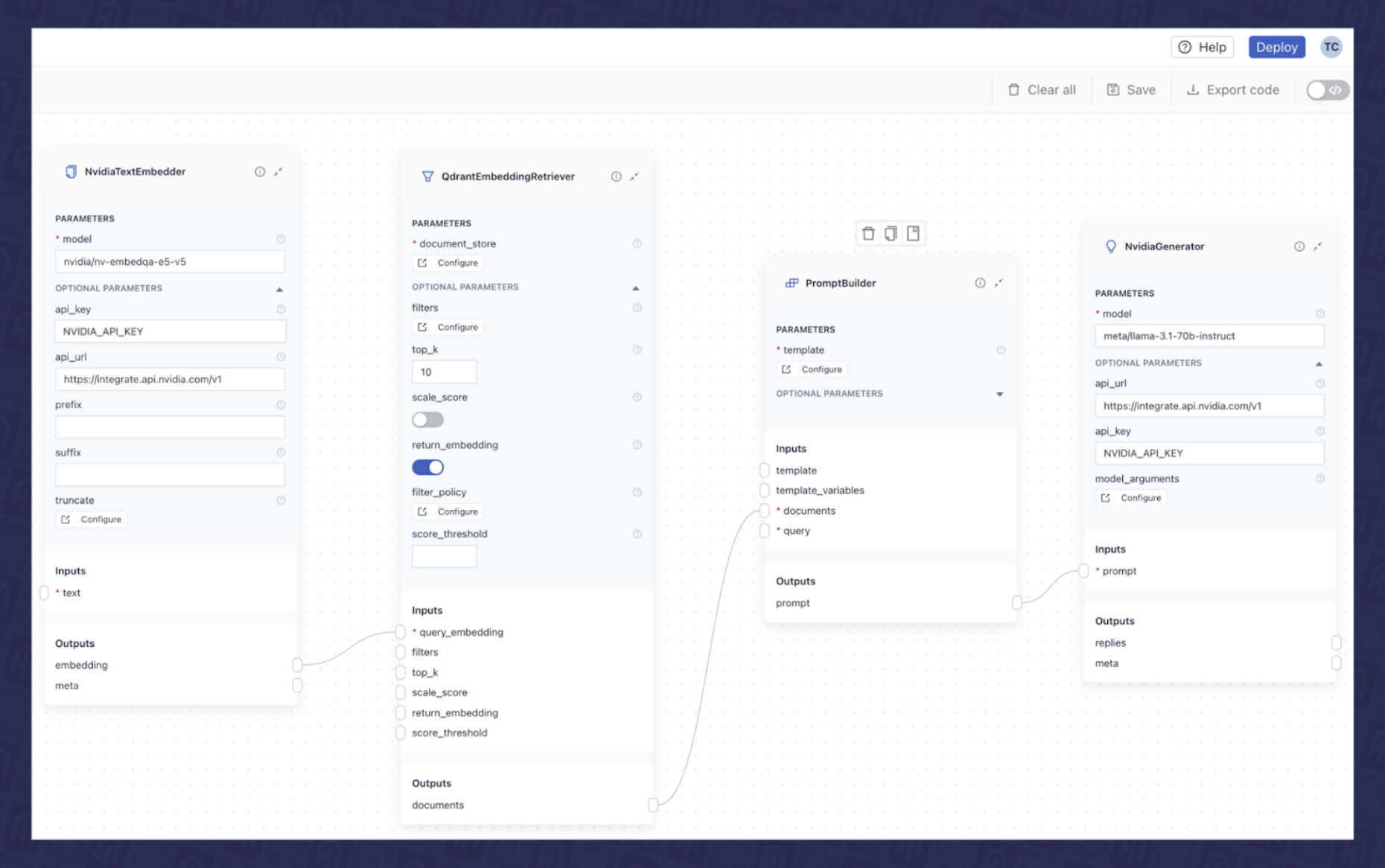Click the lightbulb icon on NvidiaGenerator header
The width and height of the screenshot is (1385, 868).
point(1110,246)
